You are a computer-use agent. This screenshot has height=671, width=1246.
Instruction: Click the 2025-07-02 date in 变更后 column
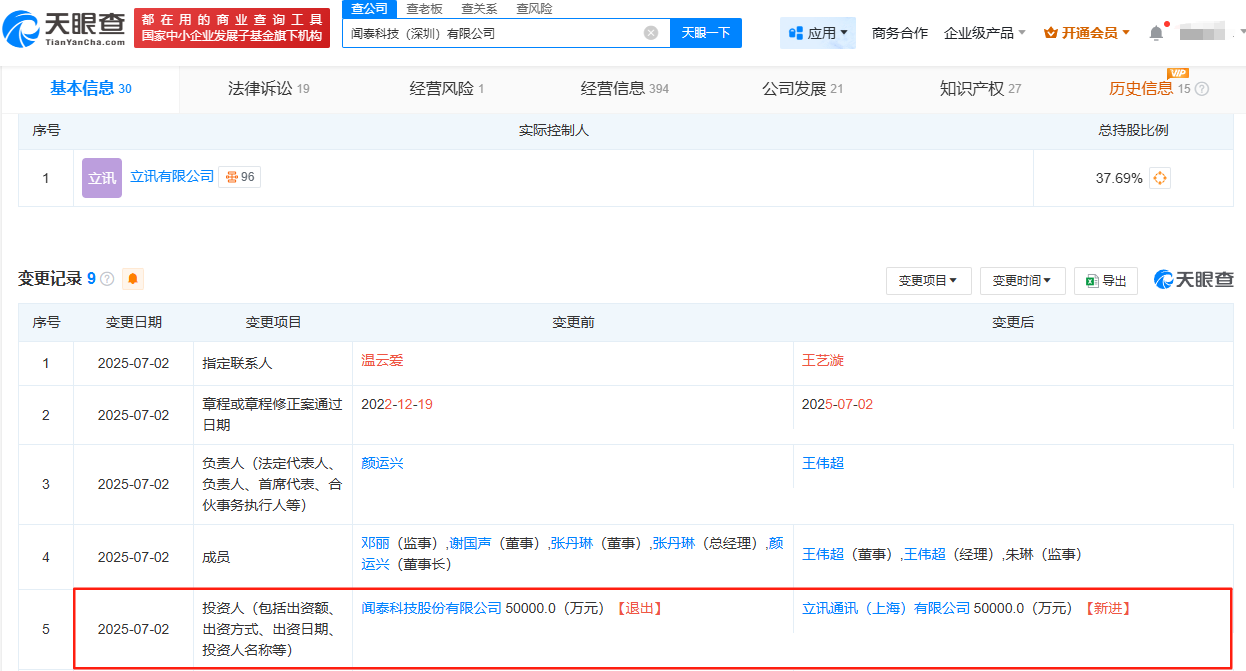point(838,404)
